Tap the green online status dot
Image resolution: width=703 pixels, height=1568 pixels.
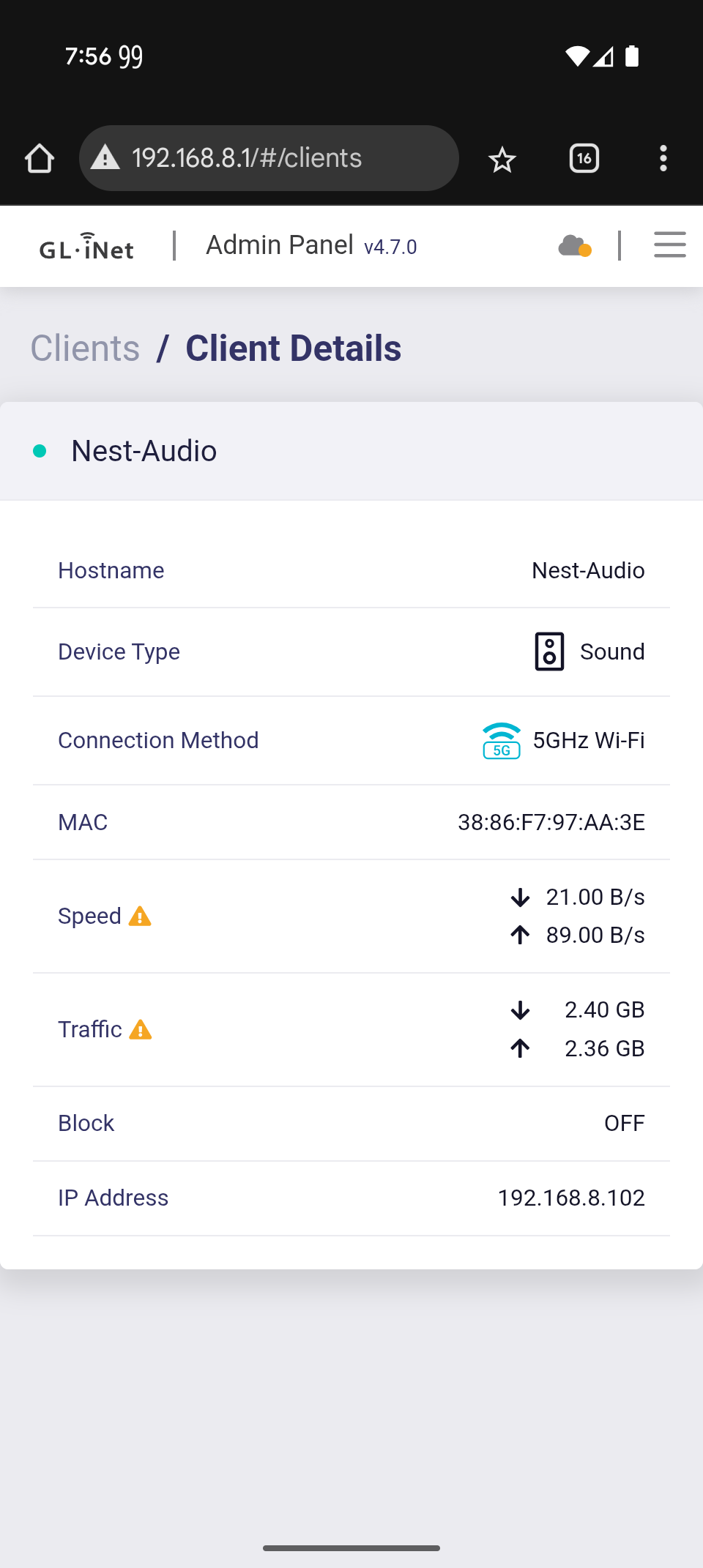[40, 451]
